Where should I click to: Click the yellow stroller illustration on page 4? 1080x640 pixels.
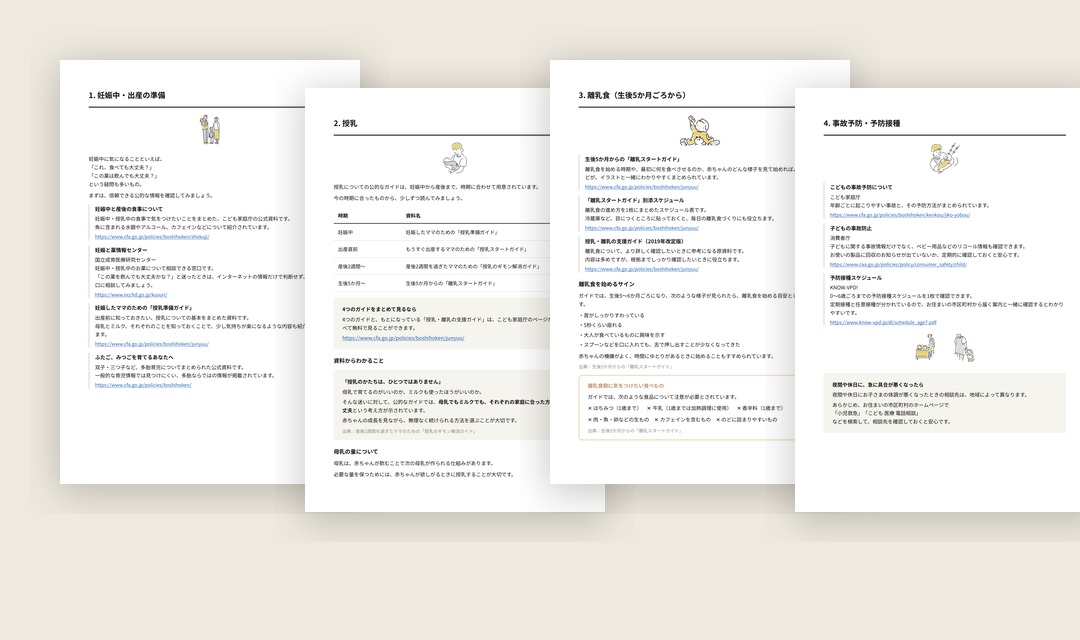pos(925,347)
